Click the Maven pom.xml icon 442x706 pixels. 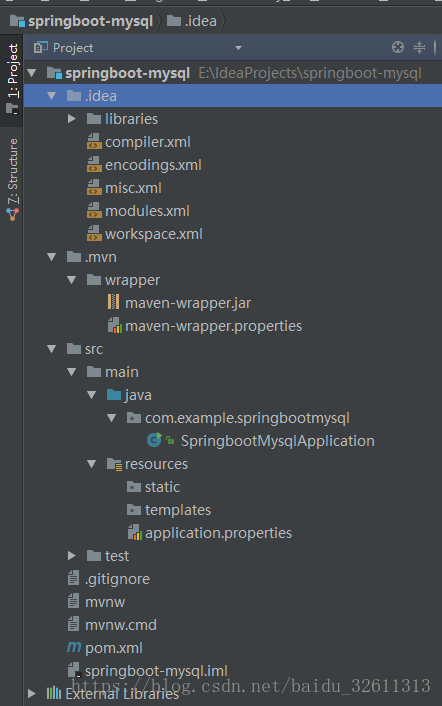[74, 647]
